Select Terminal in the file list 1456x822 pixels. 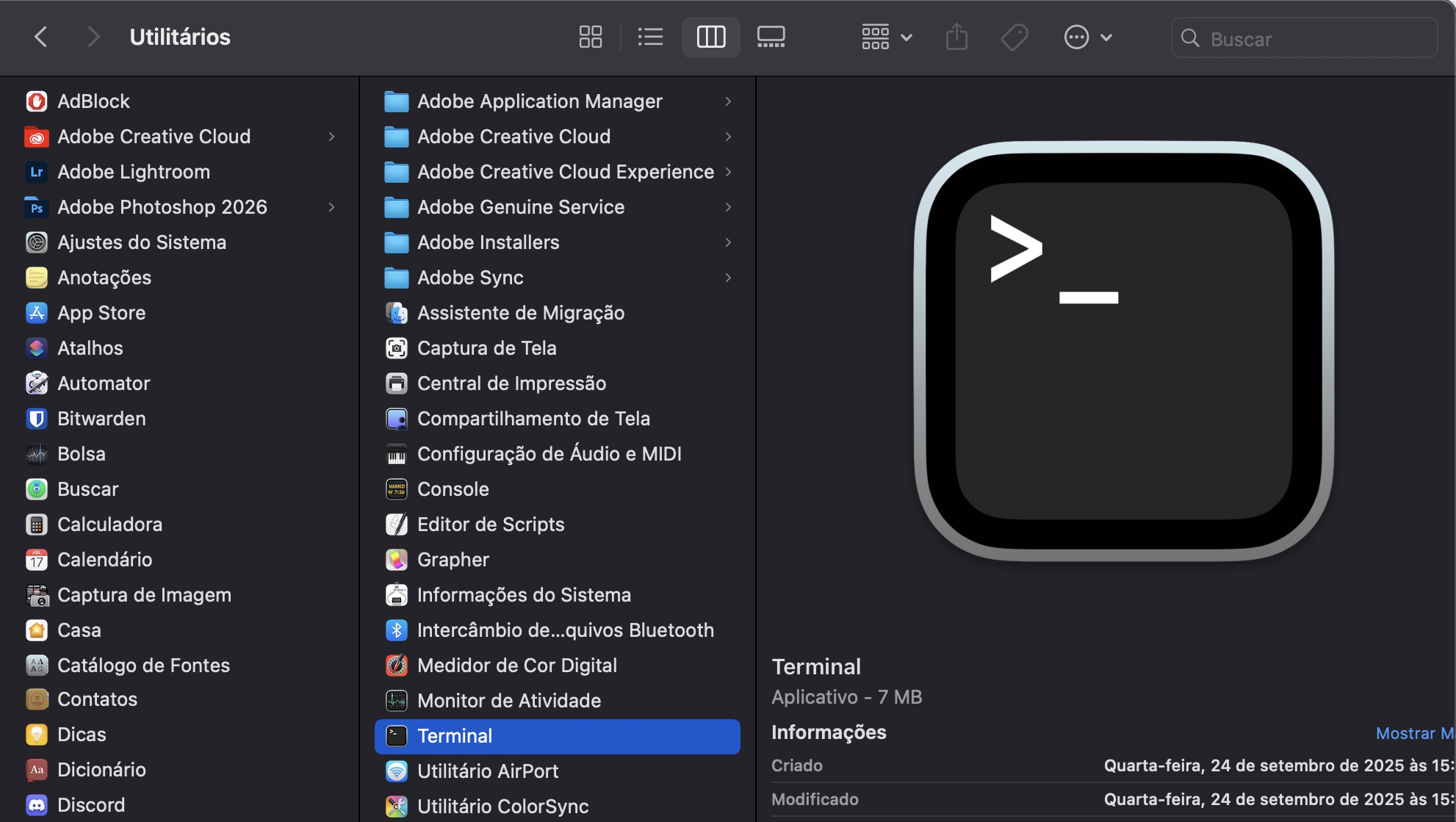click(x=455, y=735)
